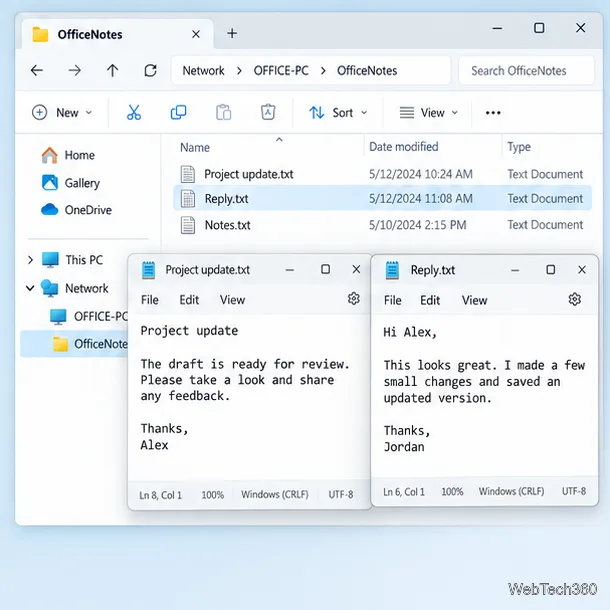Open settings gear in Reply.txt Notepad

(x=575, y=299)
